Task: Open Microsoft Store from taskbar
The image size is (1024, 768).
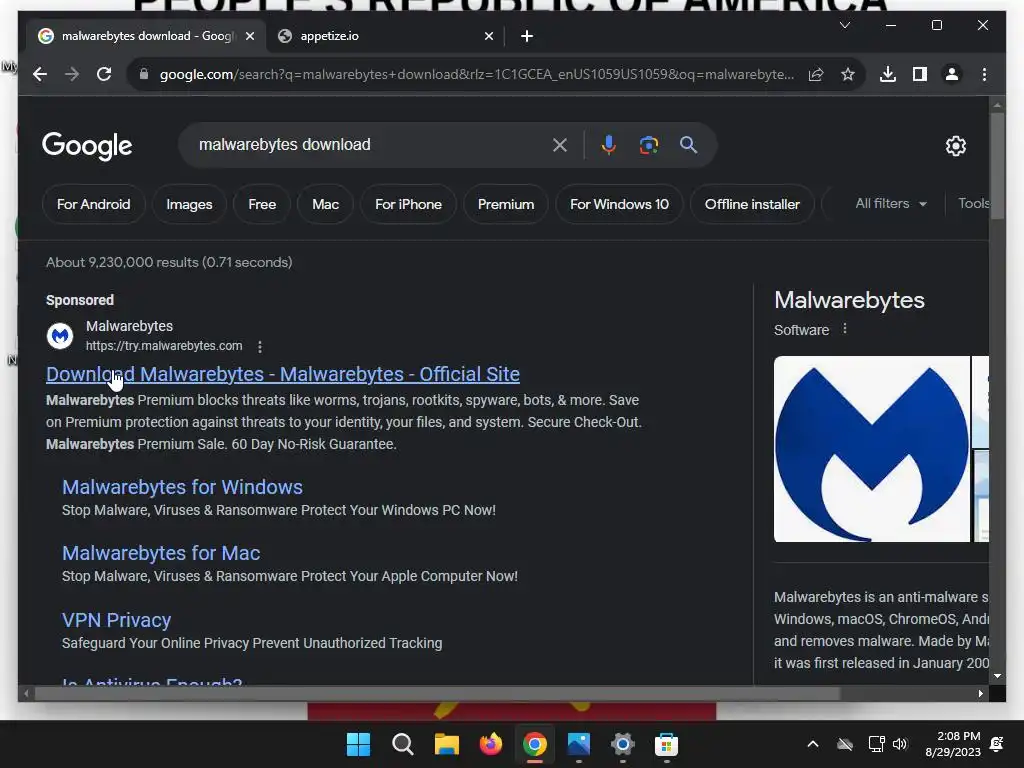Action: (666, 744)
